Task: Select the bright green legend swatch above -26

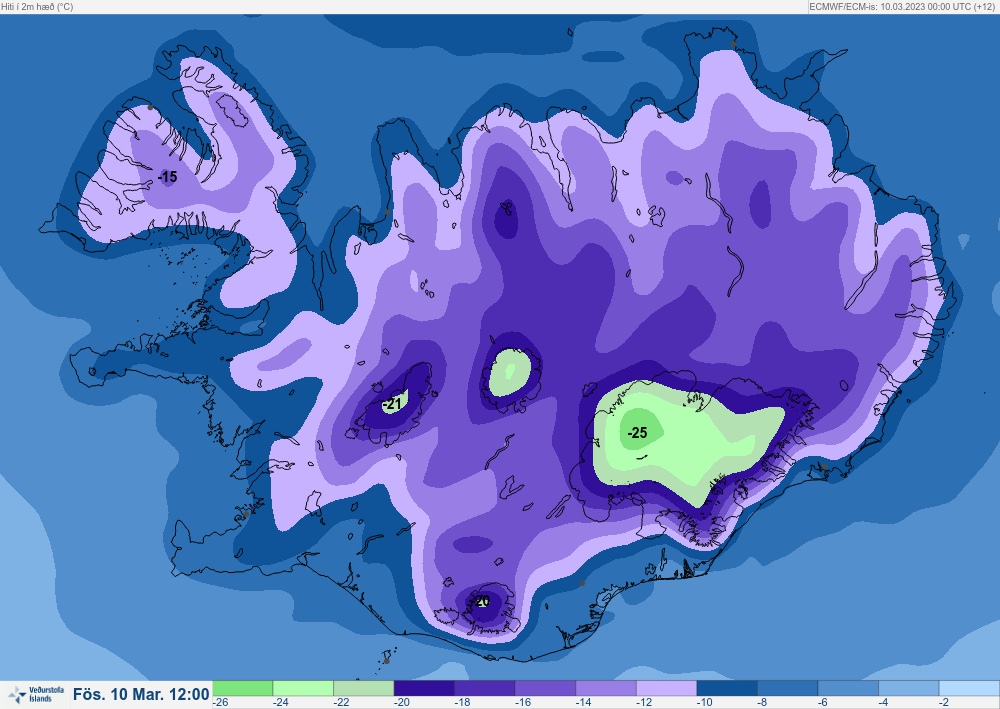Action: [242, 689]
